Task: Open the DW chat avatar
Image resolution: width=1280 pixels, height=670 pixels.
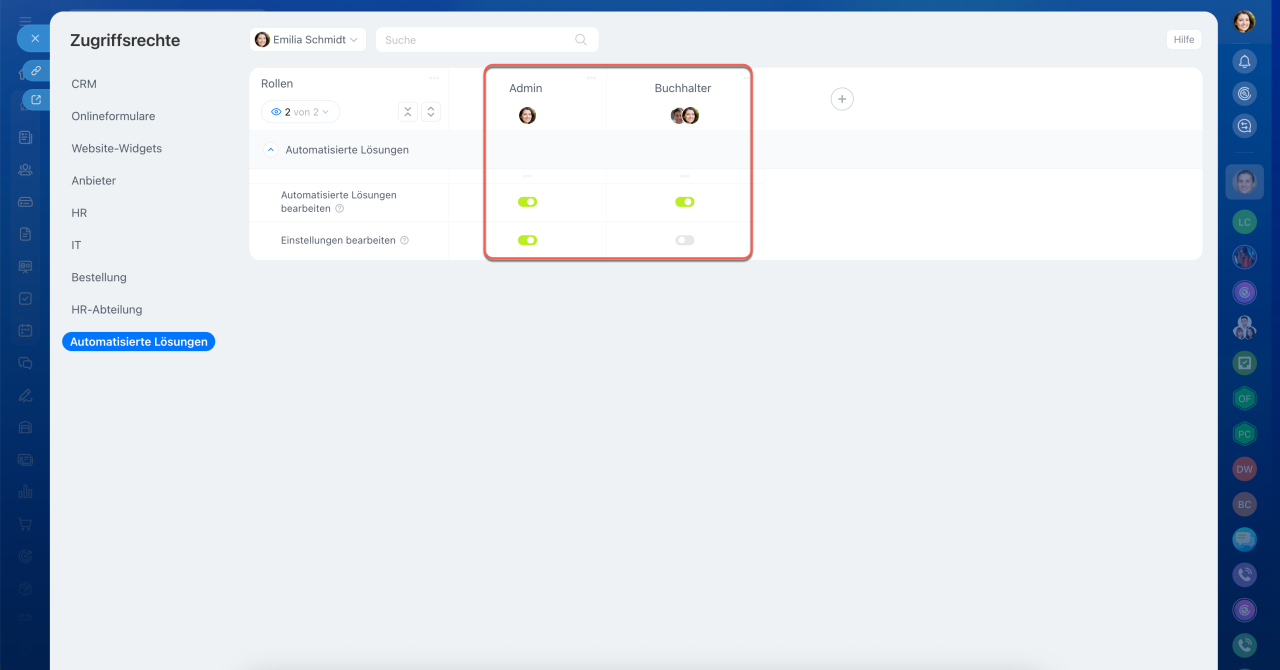Action: pos(1244,469)
